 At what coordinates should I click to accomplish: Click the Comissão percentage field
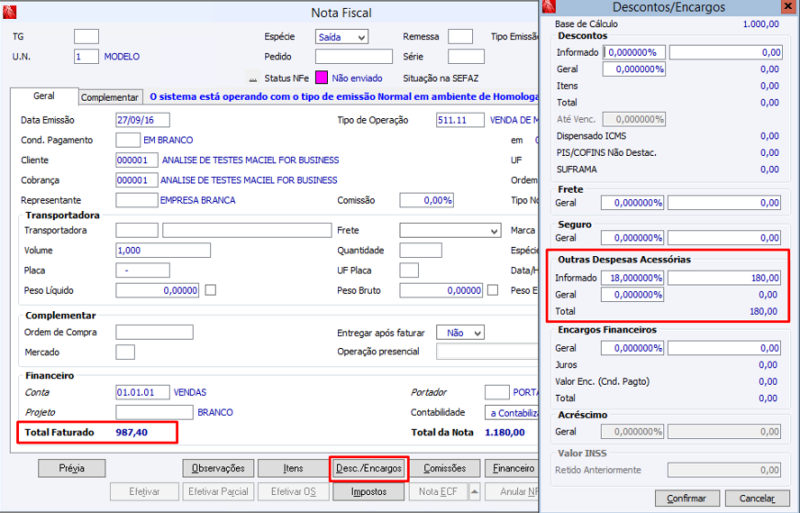(427, 200)
